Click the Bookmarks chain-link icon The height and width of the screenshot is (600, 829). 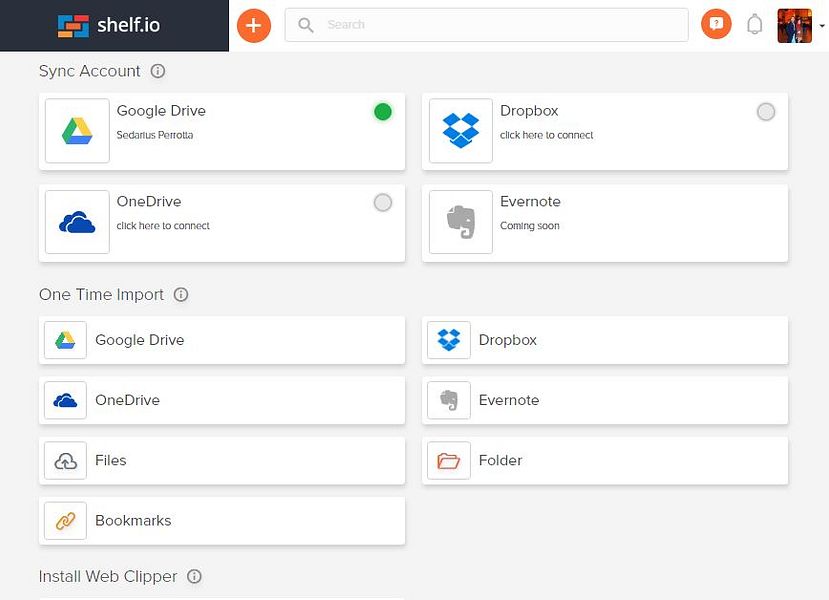pyautogui.click(x=64, y=520)
